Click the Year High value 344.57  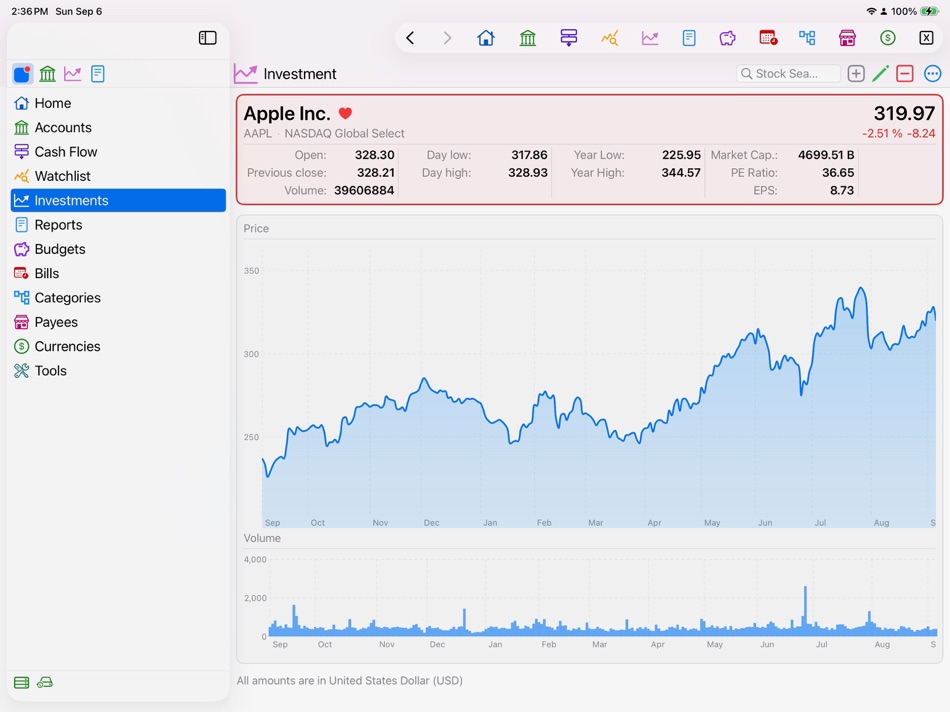[x=681, y=173]
